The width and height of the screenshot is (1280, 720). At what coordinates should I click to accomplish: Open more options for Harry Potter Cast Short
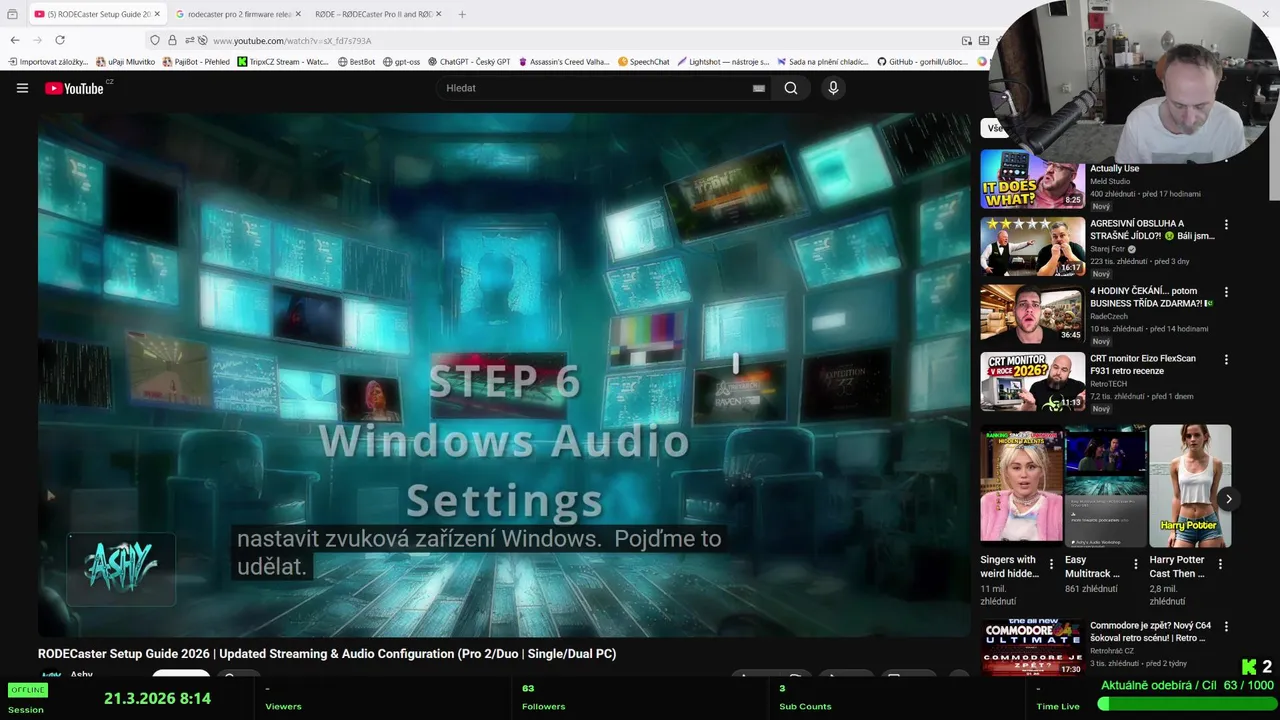pyautogui.click(x=1220, y=564)
